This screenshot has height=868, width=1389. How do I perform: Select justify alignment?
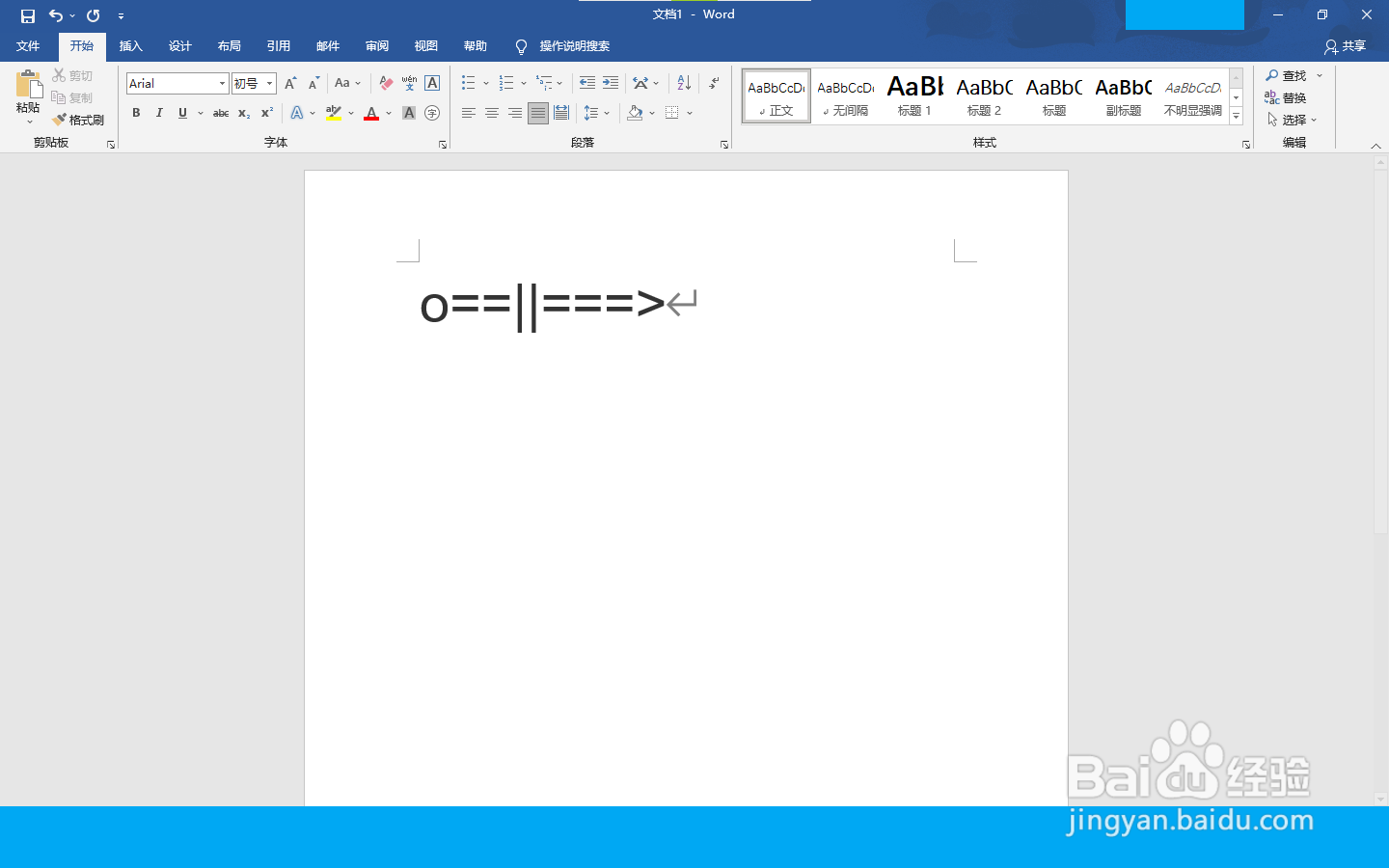tap(538, 113)
